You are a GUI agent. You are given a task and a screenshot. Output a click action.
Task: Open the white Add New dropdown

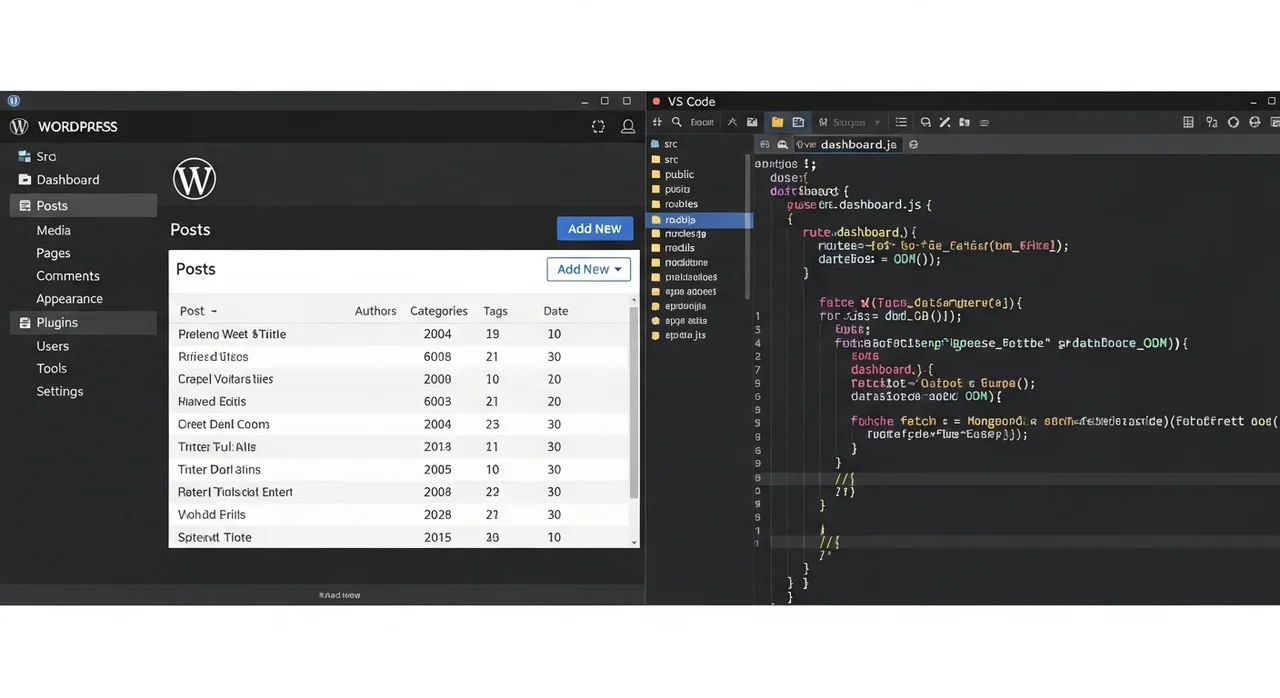[588, 269]
